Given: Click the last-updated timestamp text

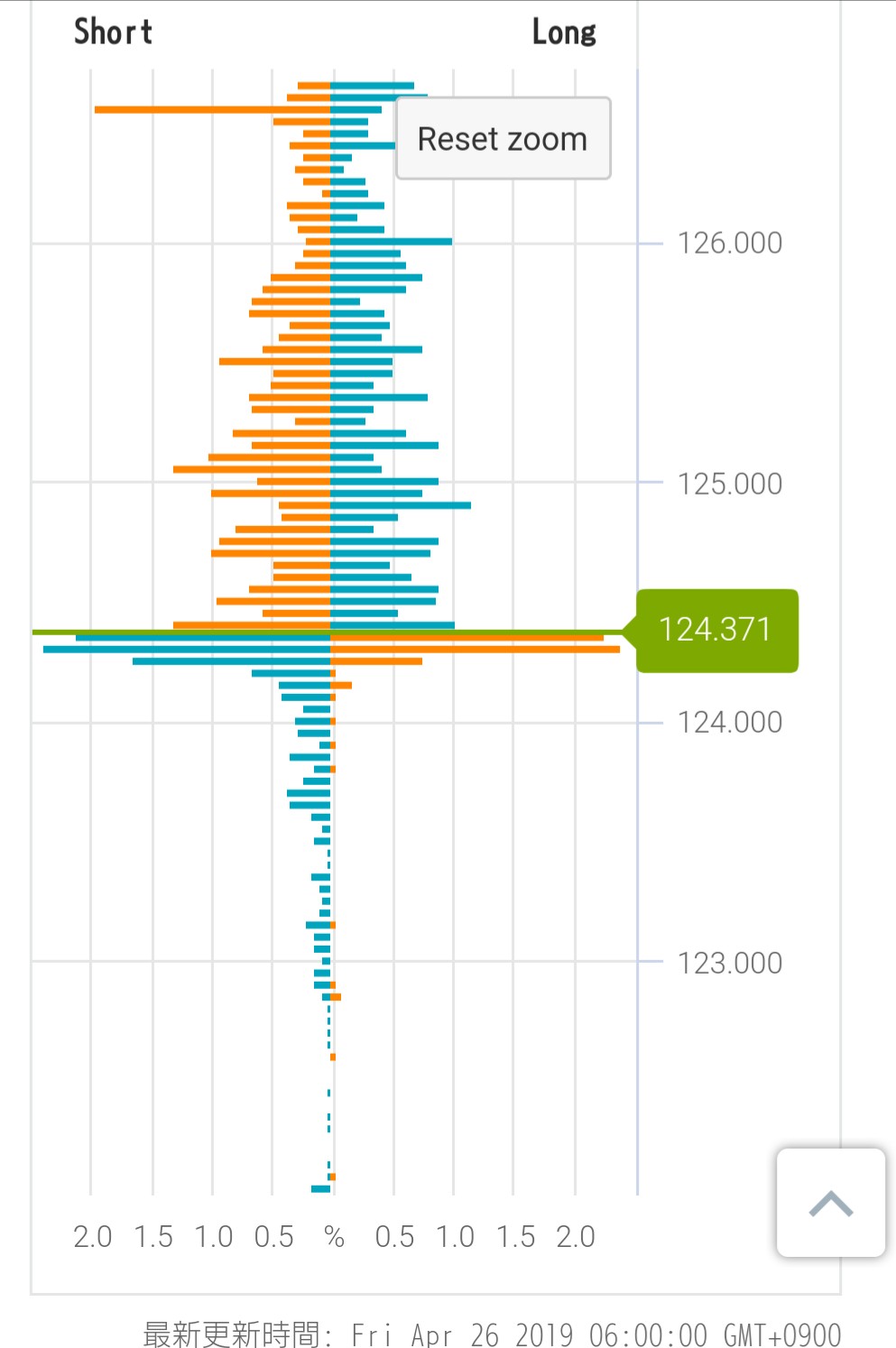Looking at the screenshot, I should pyautogui.click(x=492, y=1334).
